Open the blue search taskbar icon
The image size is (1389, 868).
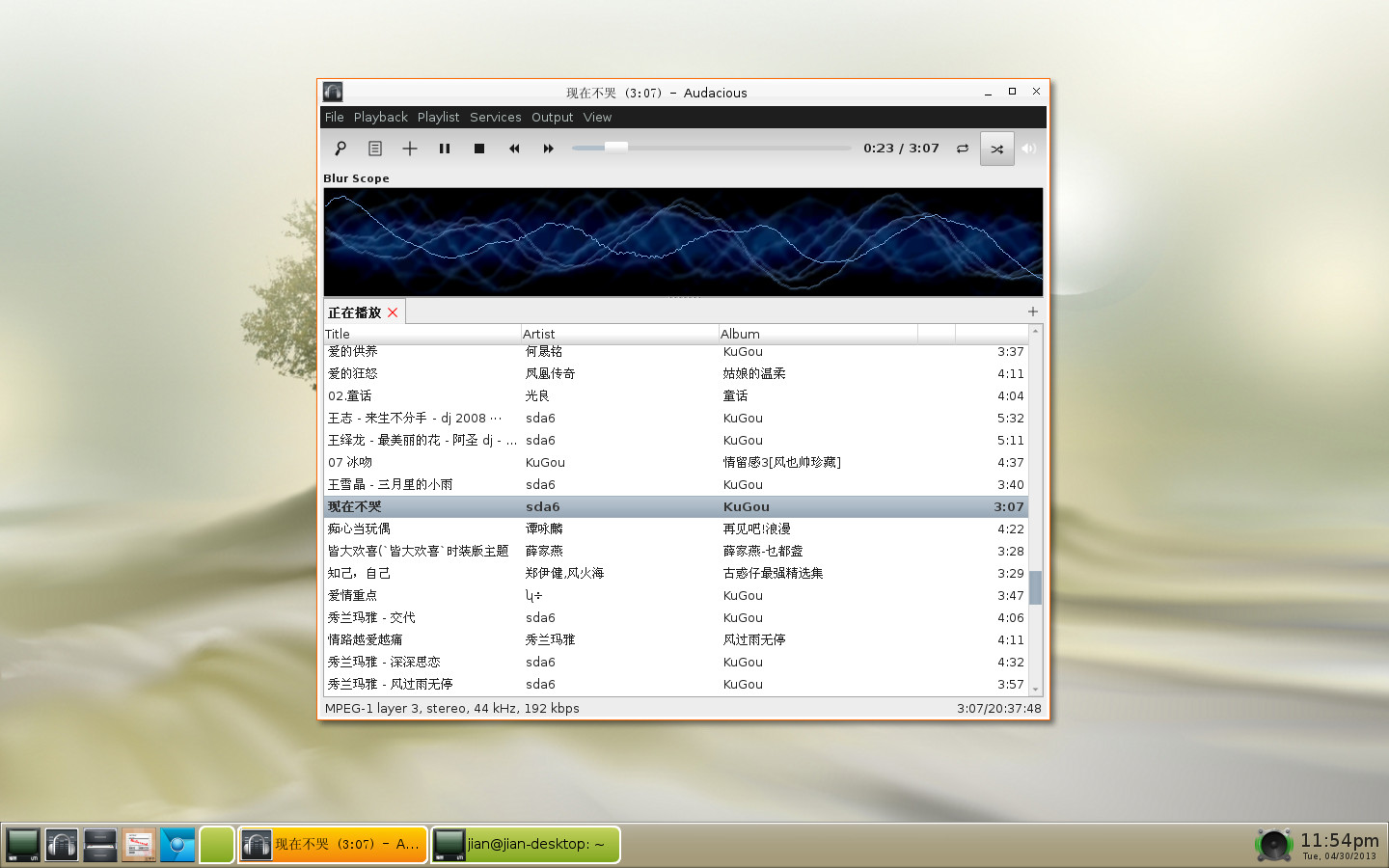[x=177, y=845]
